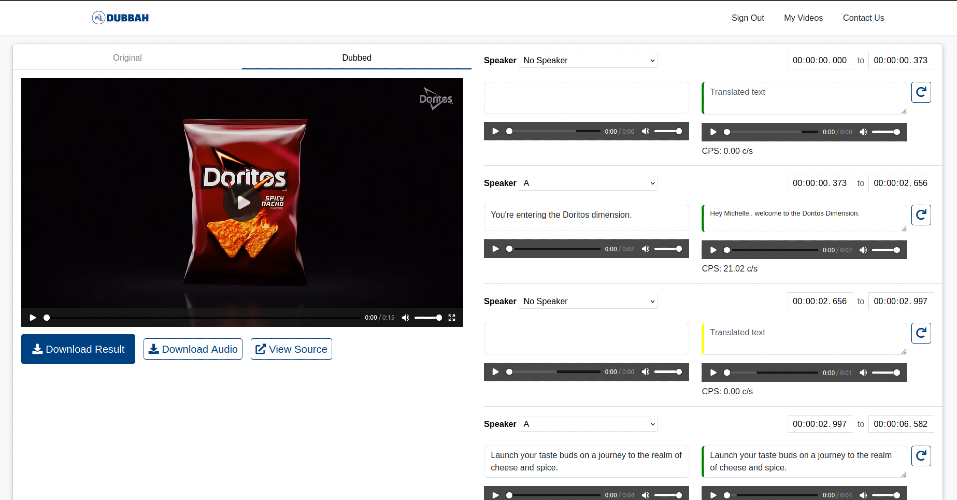
Task: Mute first segment's original audio player
Action: pyautogui.click(x=646, y=131)
